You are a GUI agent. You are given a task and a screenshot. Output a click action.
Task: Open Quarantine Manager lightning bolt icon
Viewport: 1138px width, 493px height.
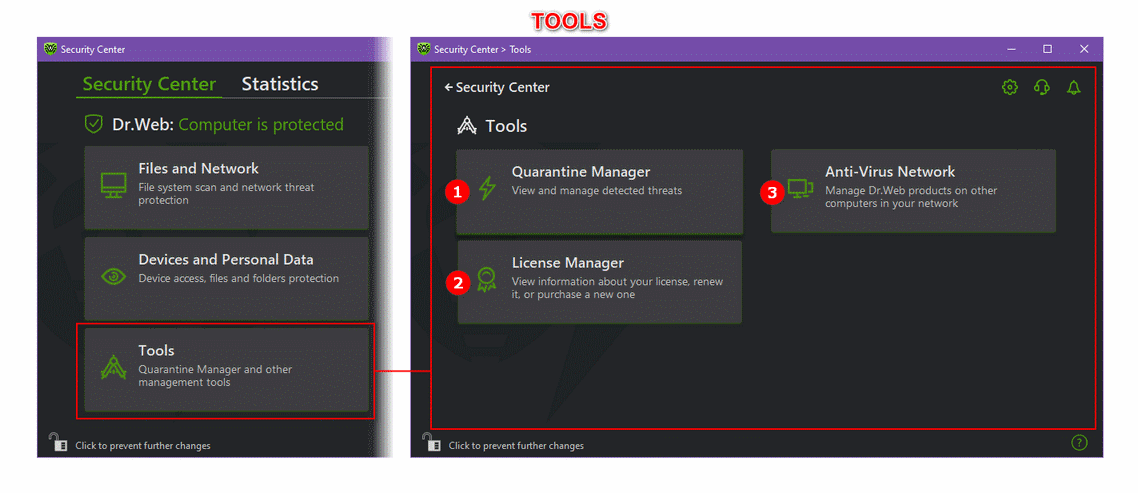point(487,187)
